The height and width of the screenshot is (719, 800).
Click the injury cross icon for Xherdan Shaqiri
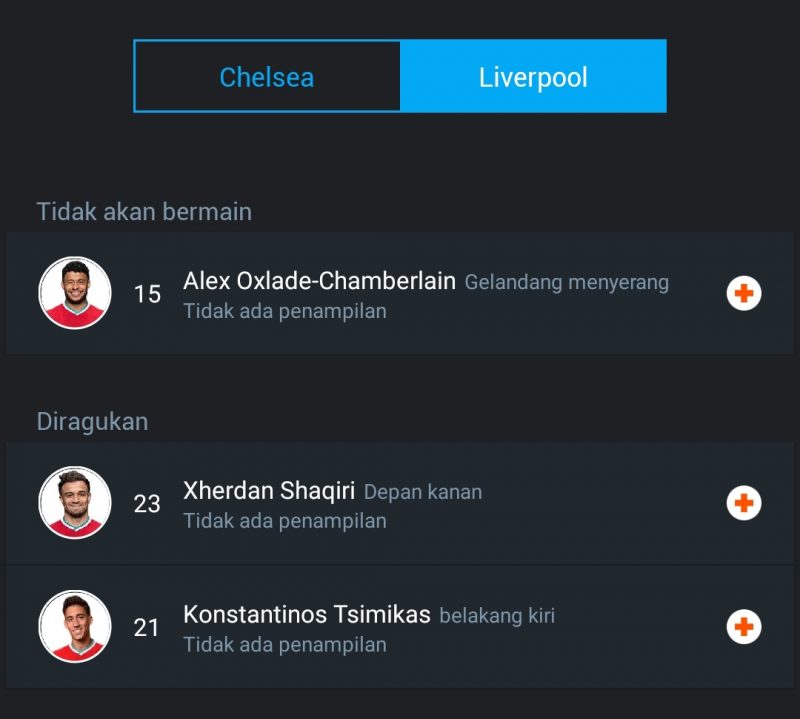tap(744, 503)
